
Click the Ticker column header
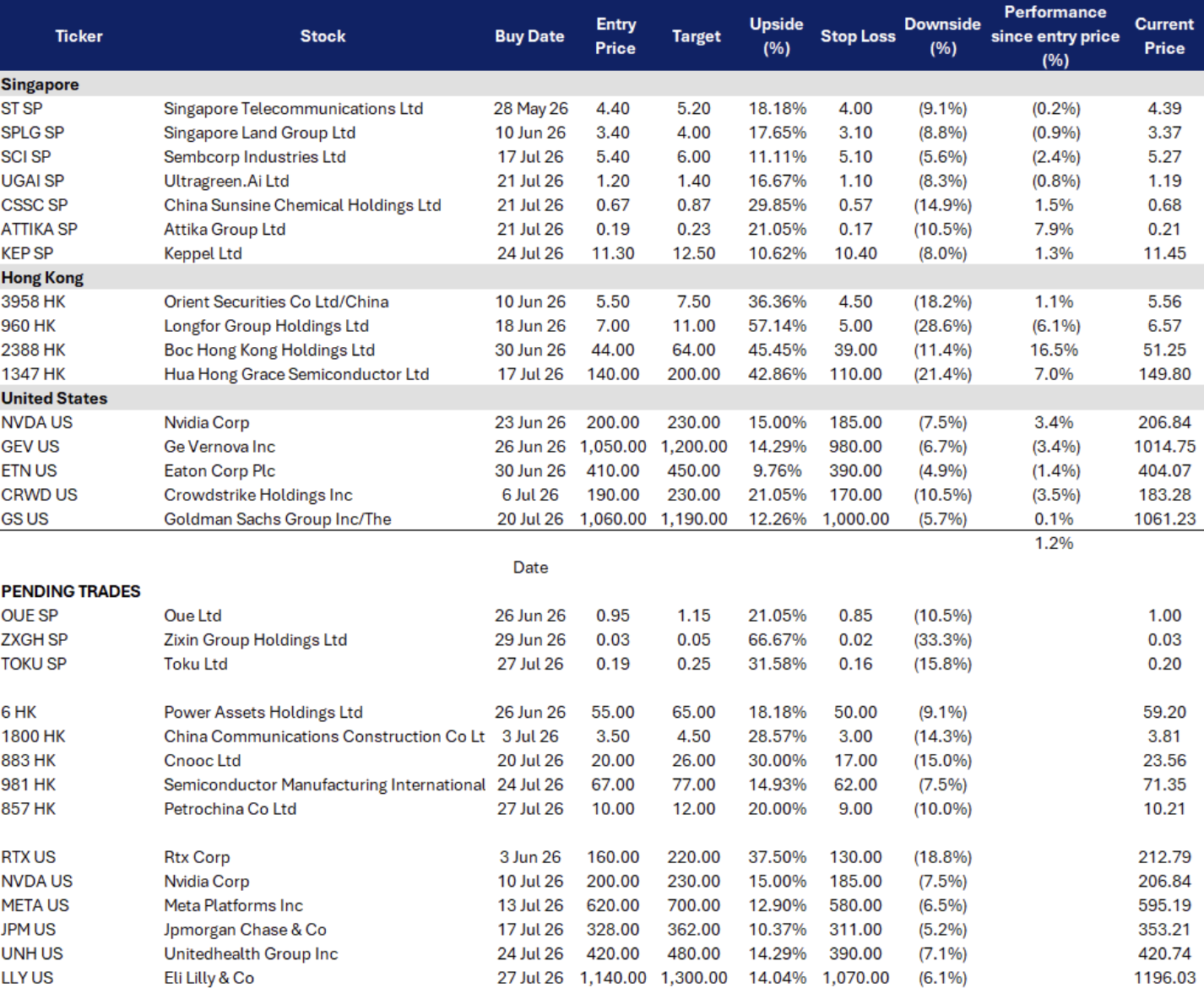[79, 36]
